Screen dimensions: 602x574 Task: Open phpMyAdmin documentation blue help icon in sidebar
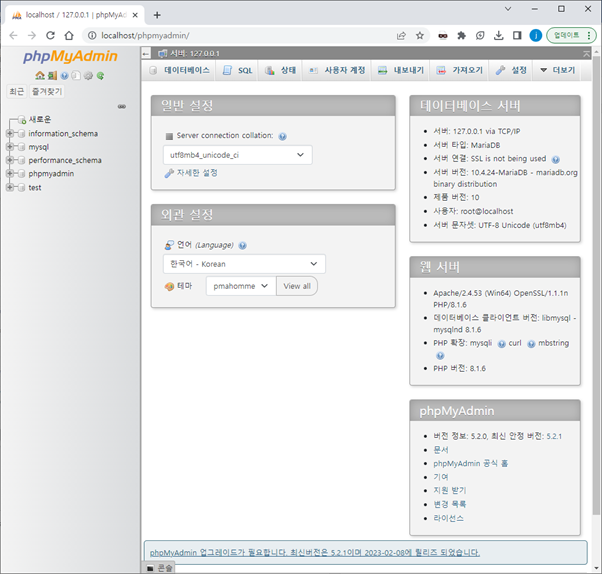tap(64, 76)
